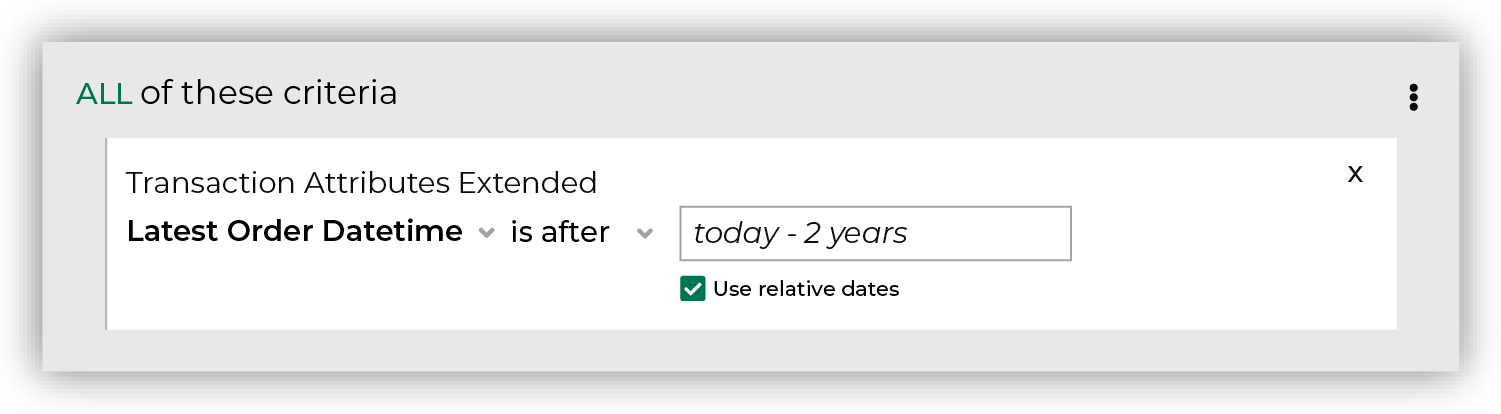This screenshot has height=414, width=1501.
Task: Click the white checkmark in the green box
Action: pos(692,289)
